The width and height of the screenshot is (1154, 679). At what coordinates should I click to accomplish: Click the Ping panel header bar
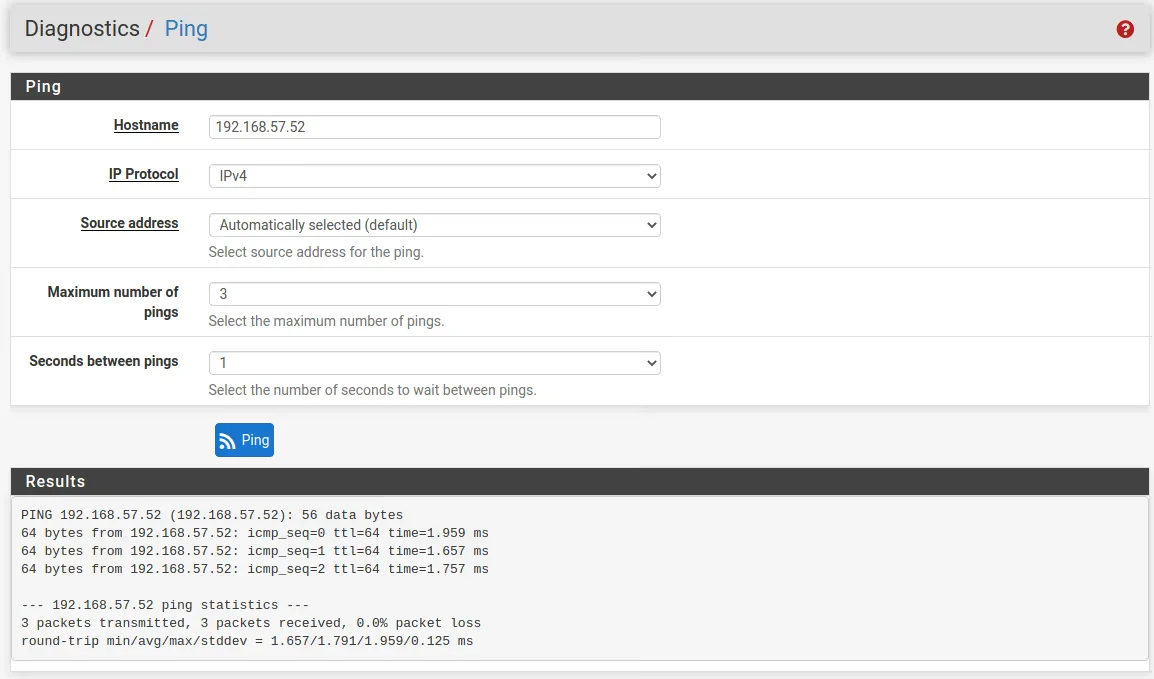pos(579,86)
